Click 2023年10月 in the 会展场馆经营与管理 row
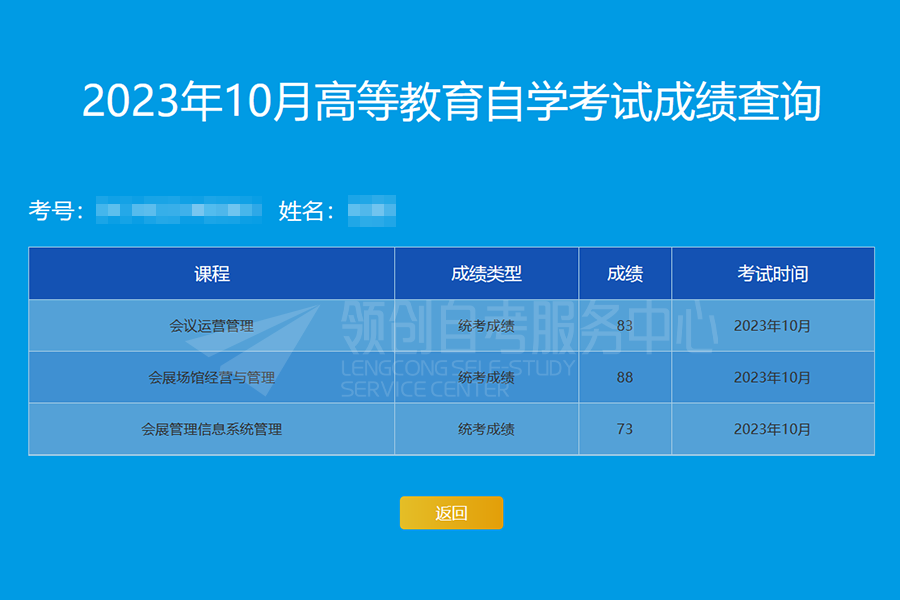Viewport: 900px width, 600px height. click(x=772, y=378)
